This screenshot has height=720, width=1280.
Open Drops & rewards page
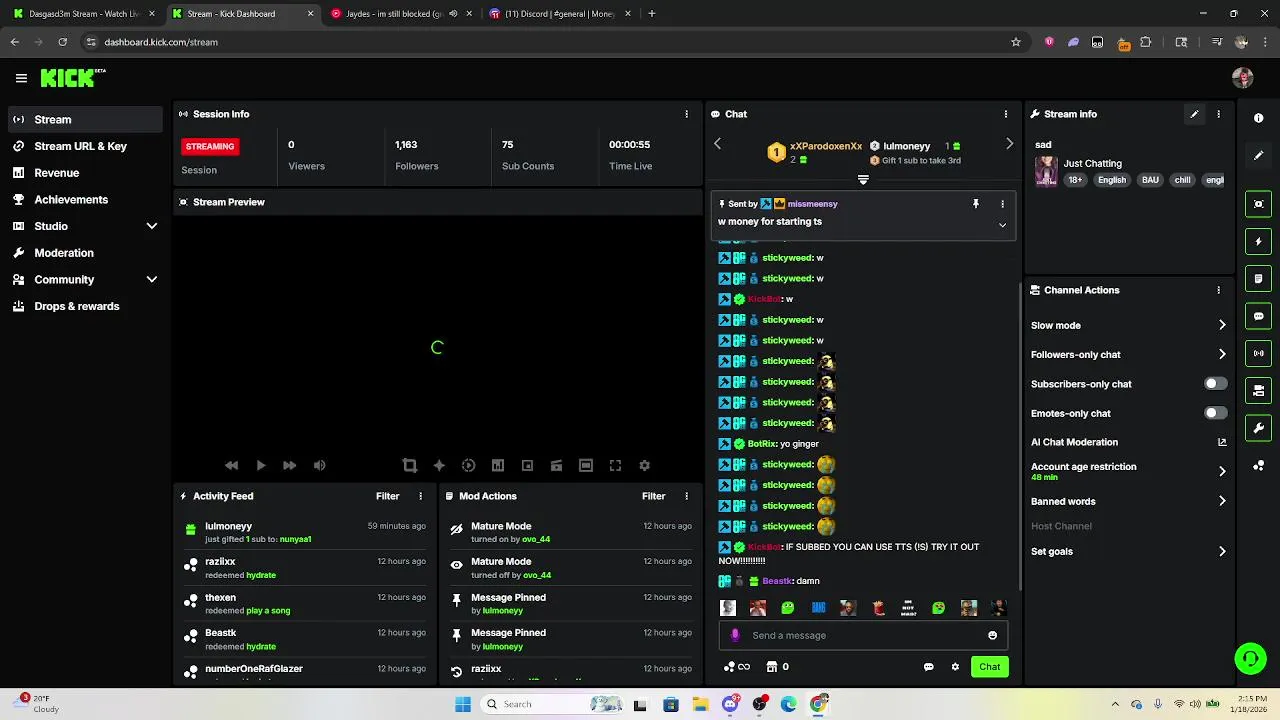84,306
